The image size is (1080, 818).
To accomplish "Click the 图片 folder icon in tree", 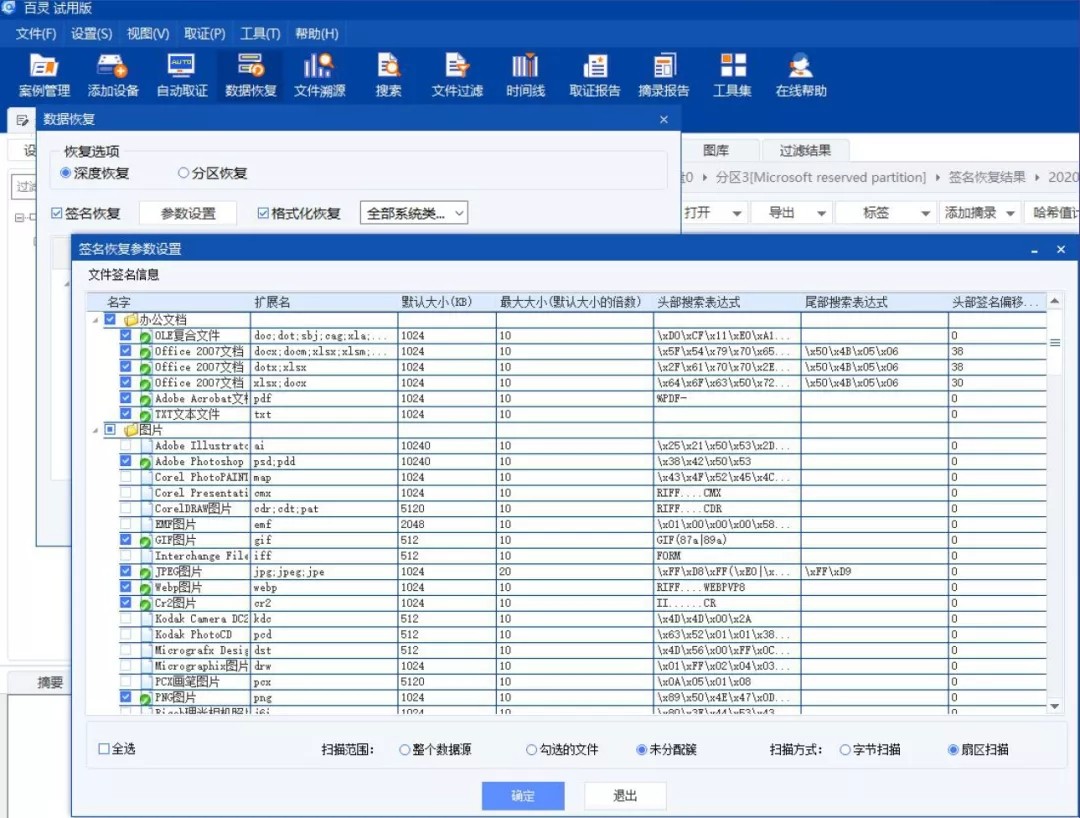I will pyautogui.click(x=131, y=430).
